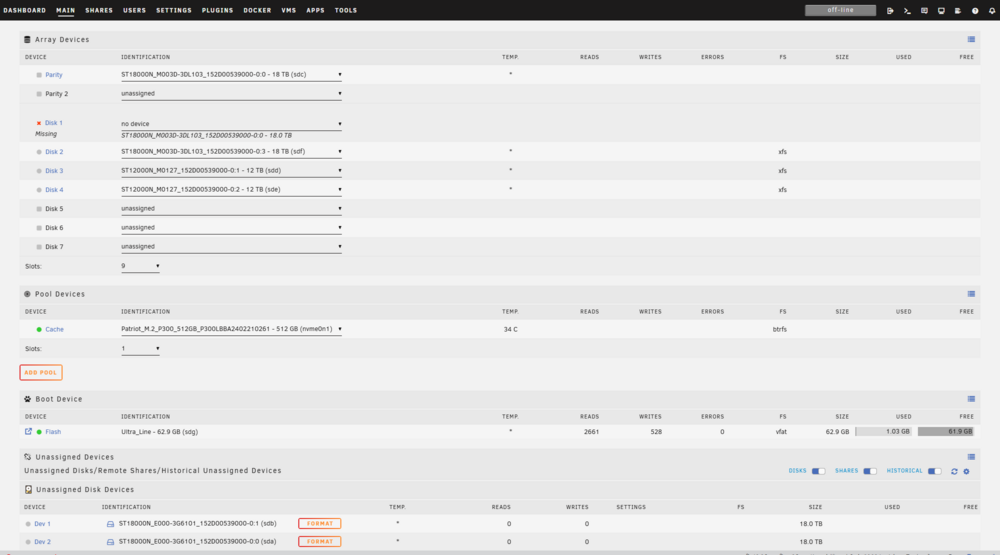Click the Parity status square icon

pos(39,75)
